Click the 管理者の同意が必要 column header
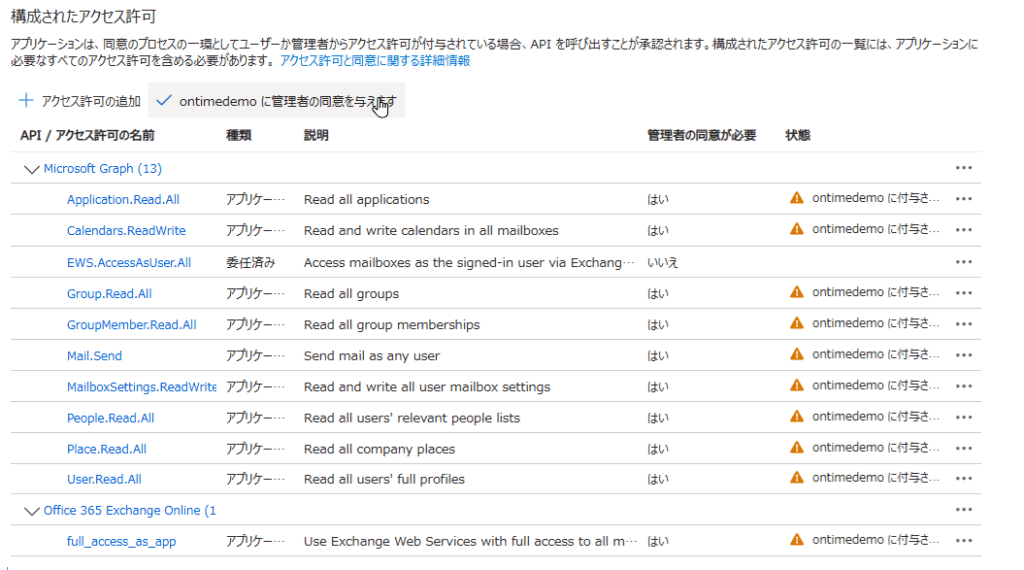Viewport: 1024px width, 570px height. point(701,135)
